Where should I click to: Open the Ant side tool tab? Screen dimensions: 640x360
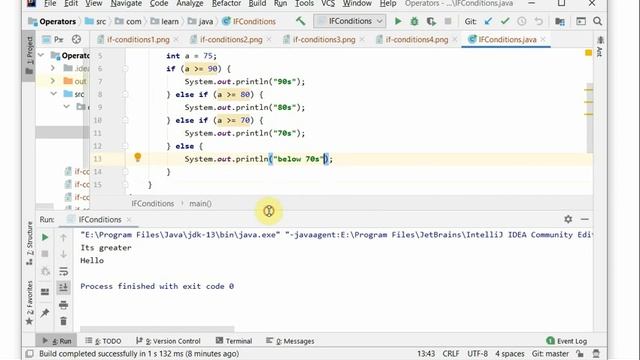tap(600, 47)
